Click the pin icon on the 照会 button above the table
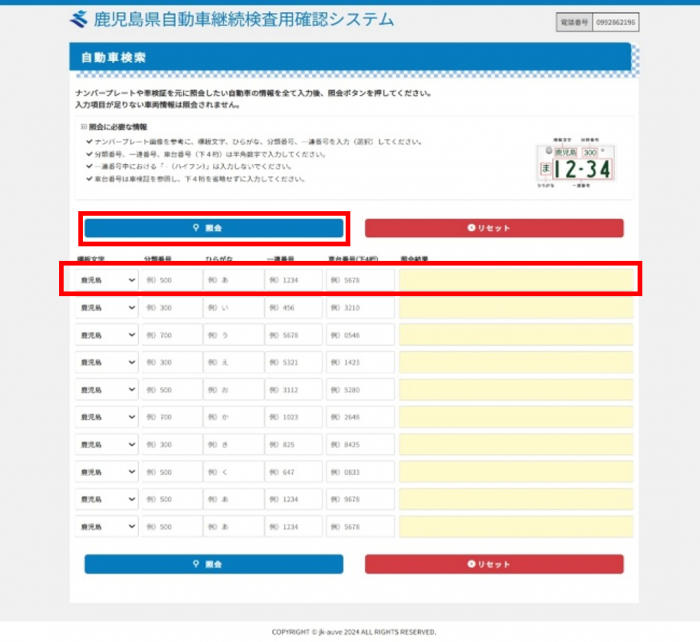 [x=196, y=228]
